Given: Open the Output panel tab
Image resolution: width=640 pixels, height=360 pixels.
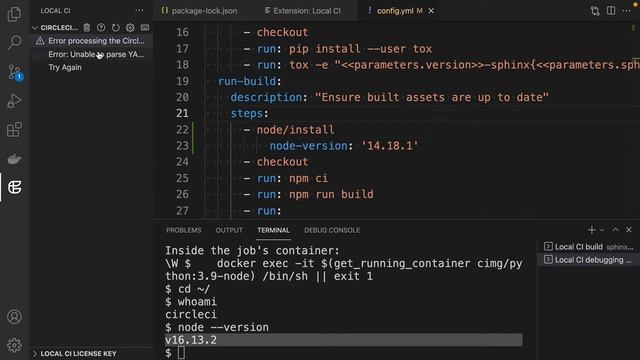Looking at the screenshot, I should [x=229, y=230].
